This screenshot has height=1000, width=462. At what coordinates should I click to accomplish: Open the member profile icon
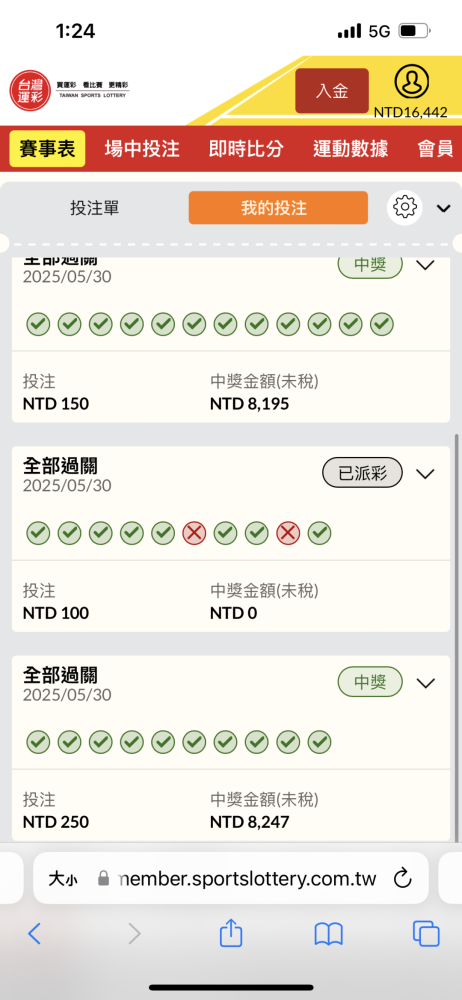pos(411,82)
